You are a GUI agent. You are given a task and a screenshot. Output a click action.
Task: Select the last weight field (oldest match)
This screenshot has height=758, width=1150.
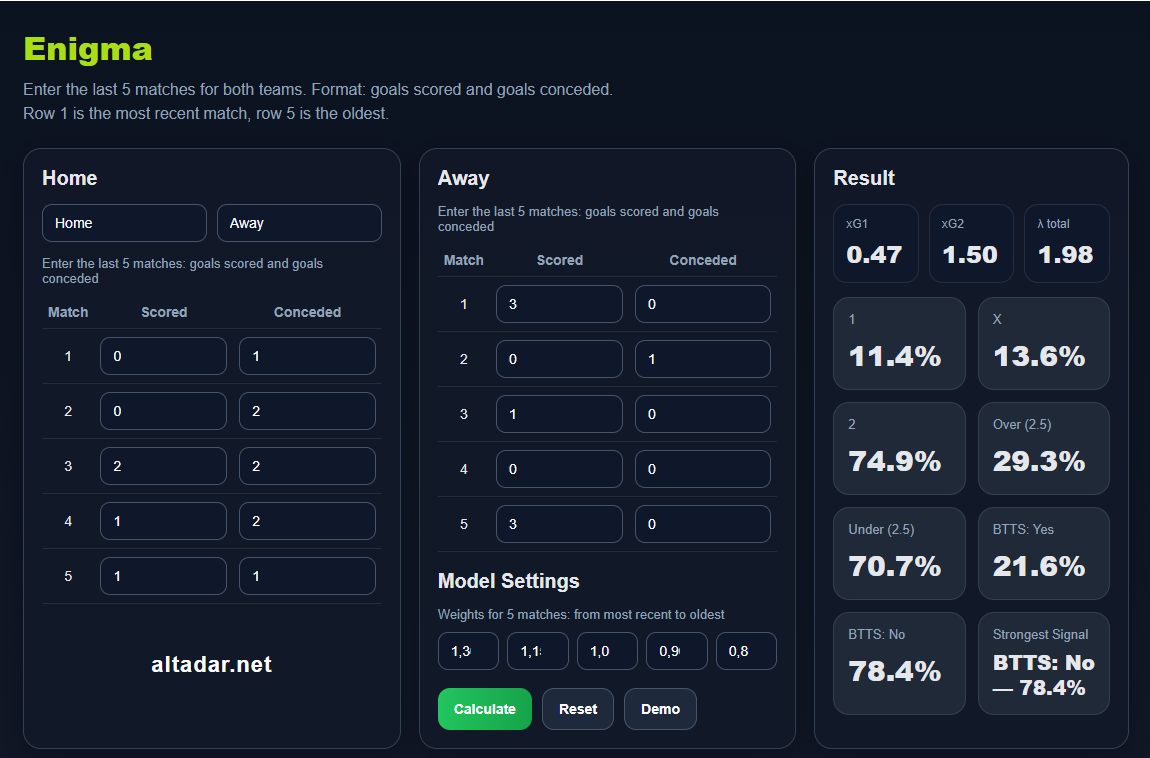tap(746, 651)
